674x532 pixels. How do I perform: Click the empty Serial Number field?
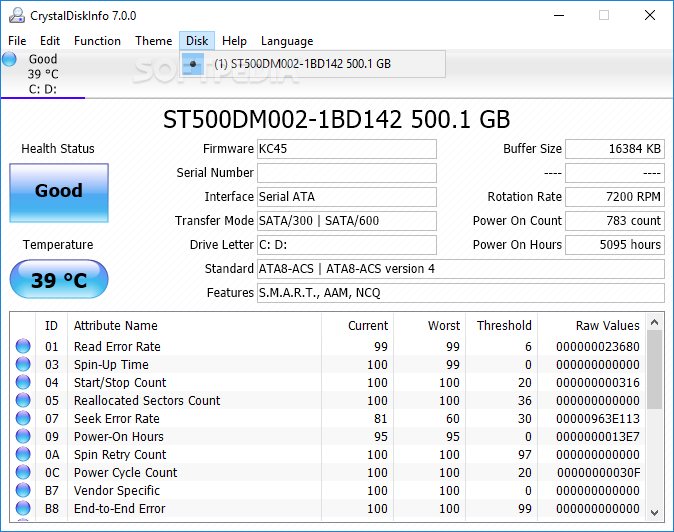(x=347, y=173)
